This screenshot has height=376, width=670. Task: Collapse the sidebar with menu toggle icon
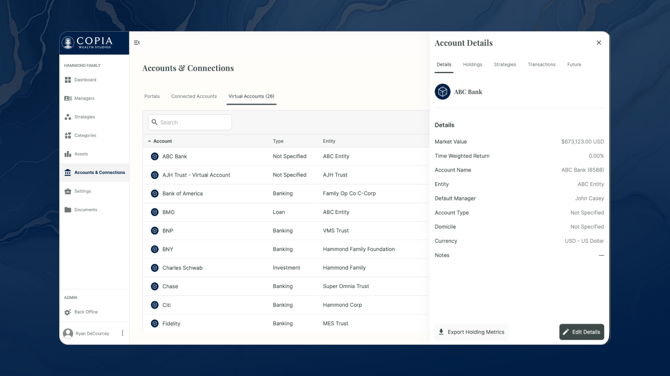point(137,42)
